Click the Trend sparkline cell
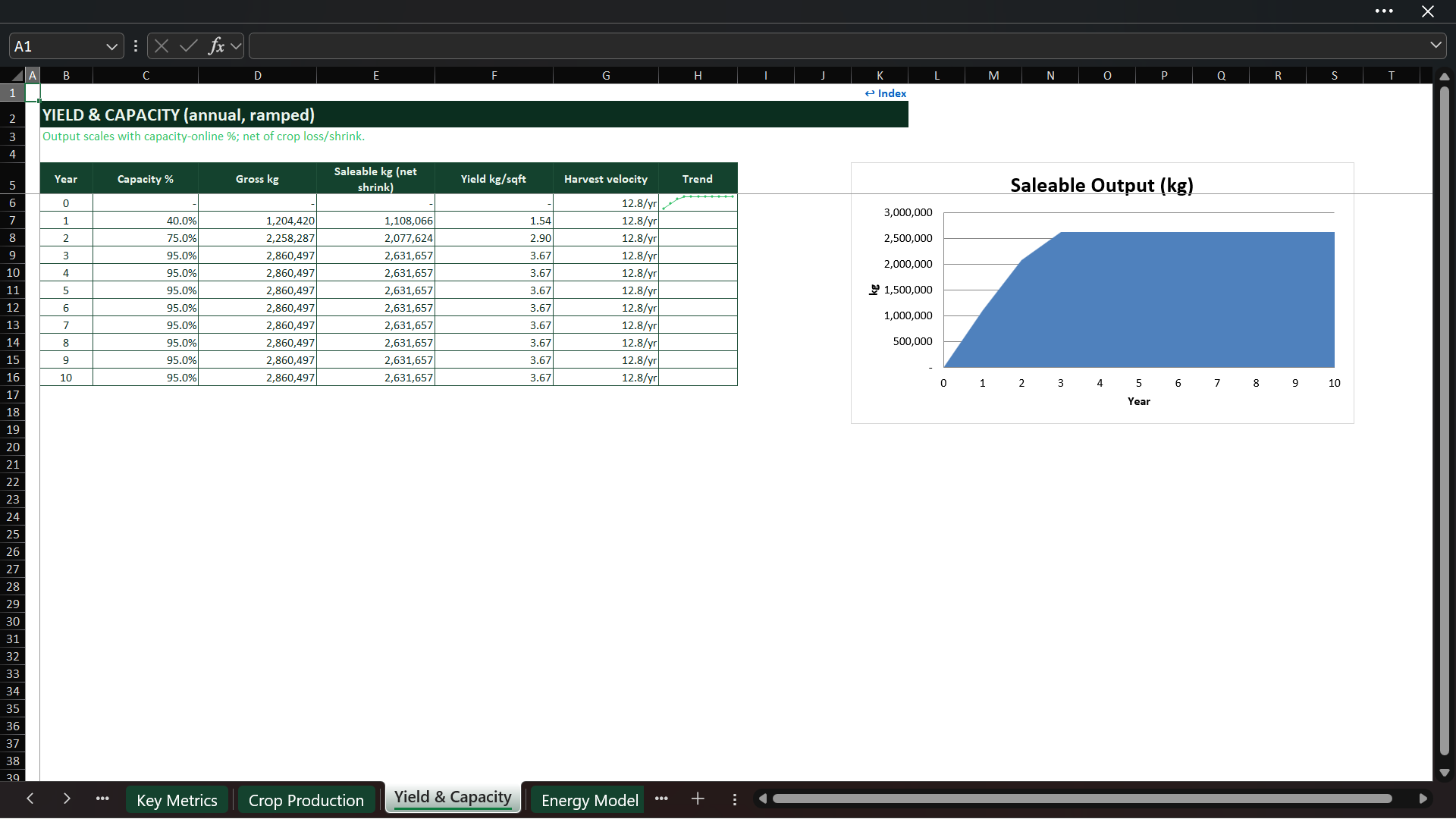Screen dimensions: 1456x819 [698, 203]
